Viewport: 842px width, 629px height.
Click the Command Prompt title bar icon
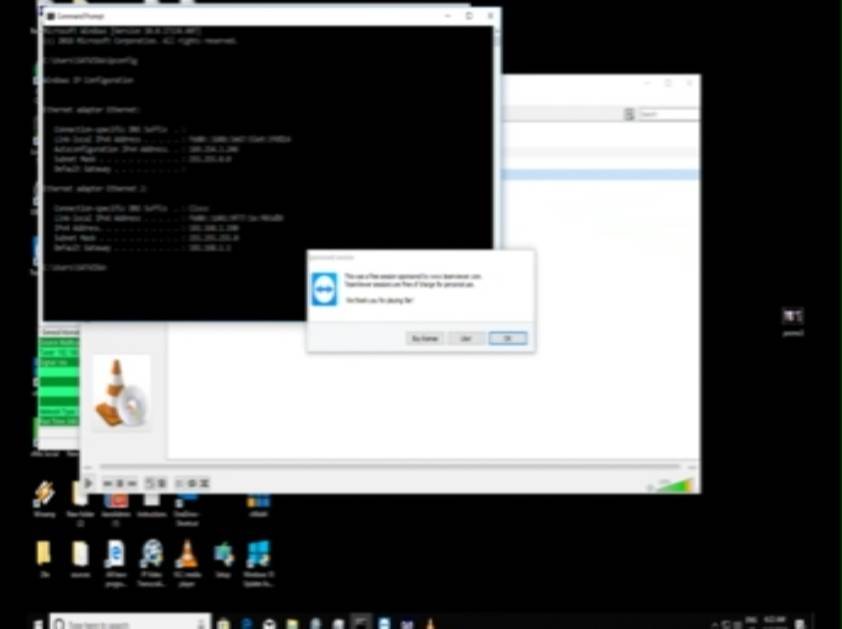(51, 16)
